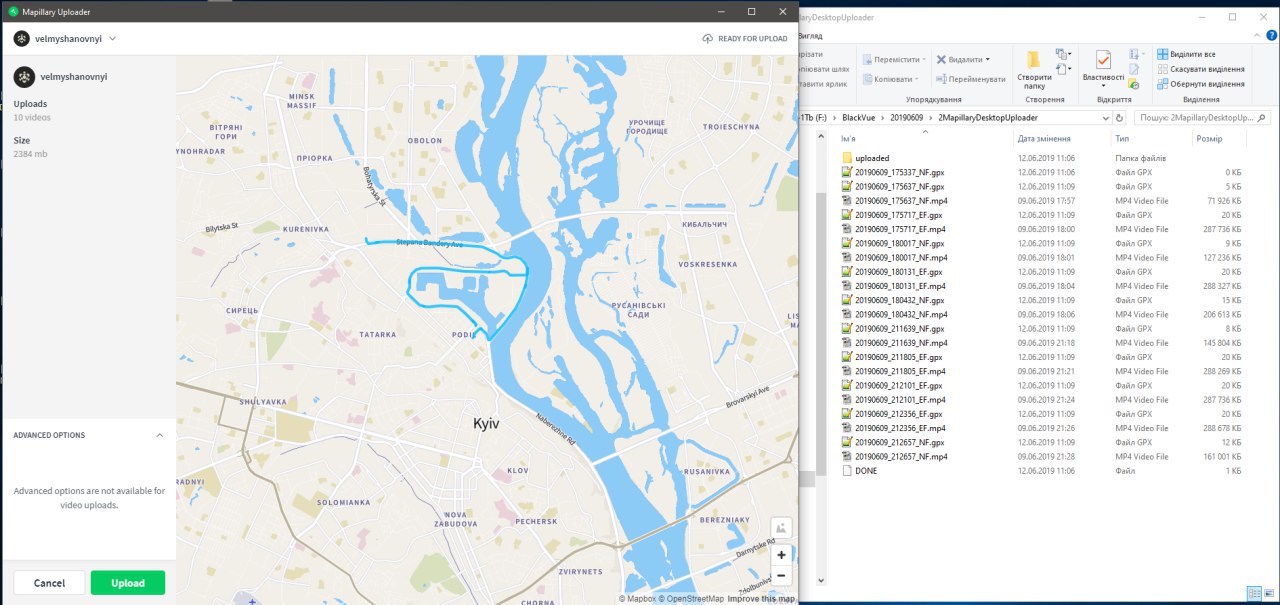Select file icon of 20190609_212657_NF.gpx

coord(846,442)
